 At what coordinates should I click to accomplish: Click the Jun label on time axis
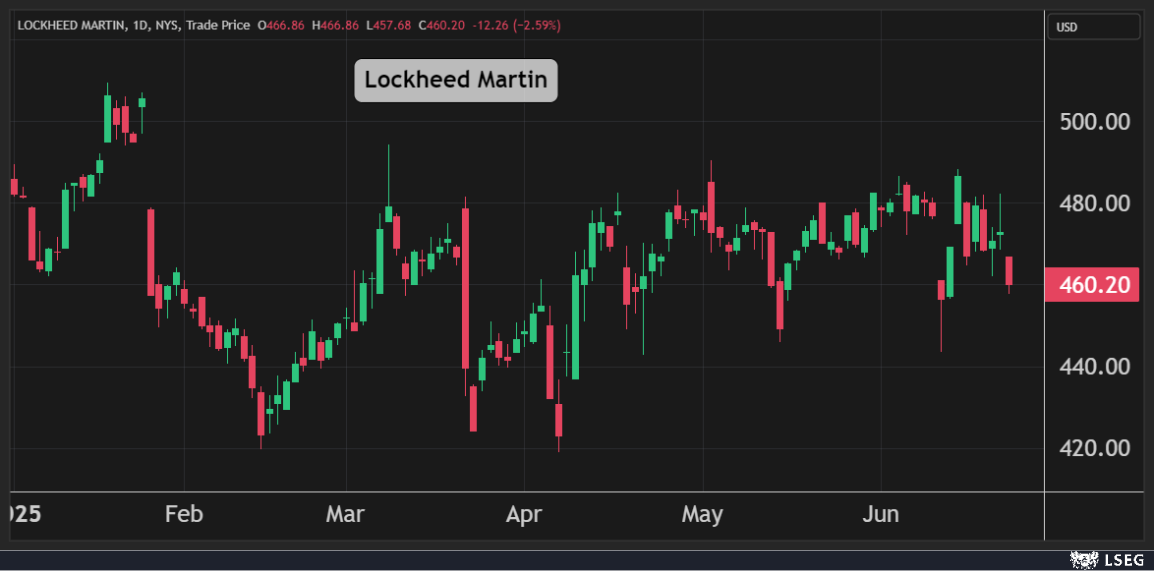(x=881, y=514)
